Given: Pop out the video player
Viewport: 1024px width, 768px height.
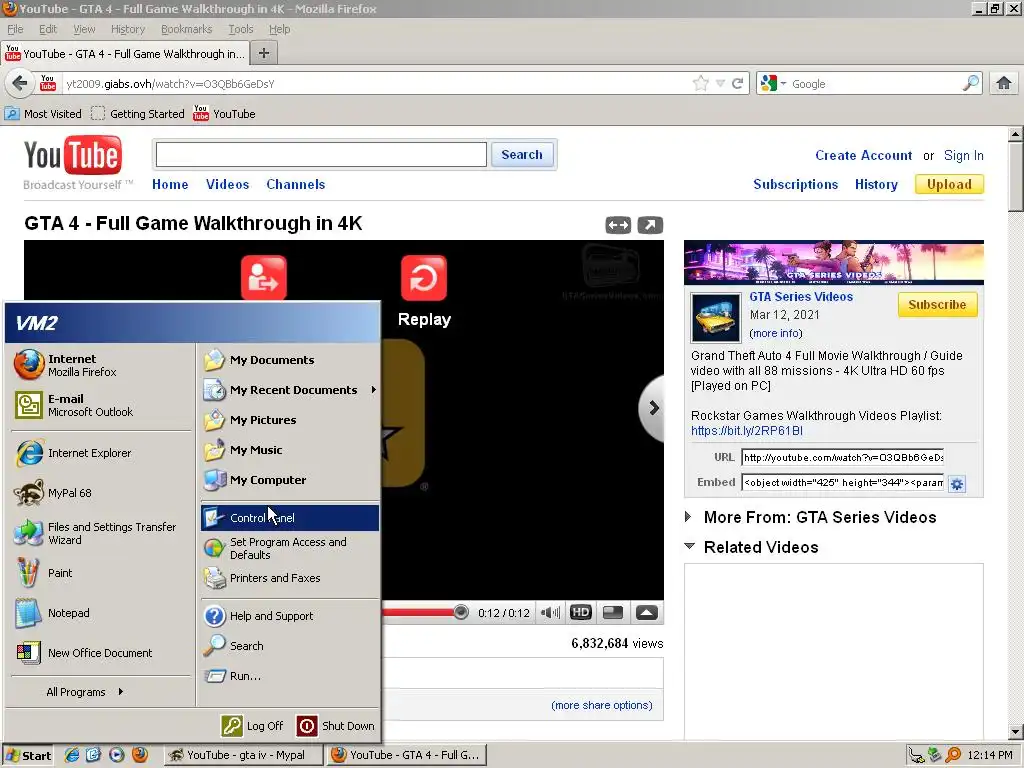Looking at the screenshot, I should [650, 225].
